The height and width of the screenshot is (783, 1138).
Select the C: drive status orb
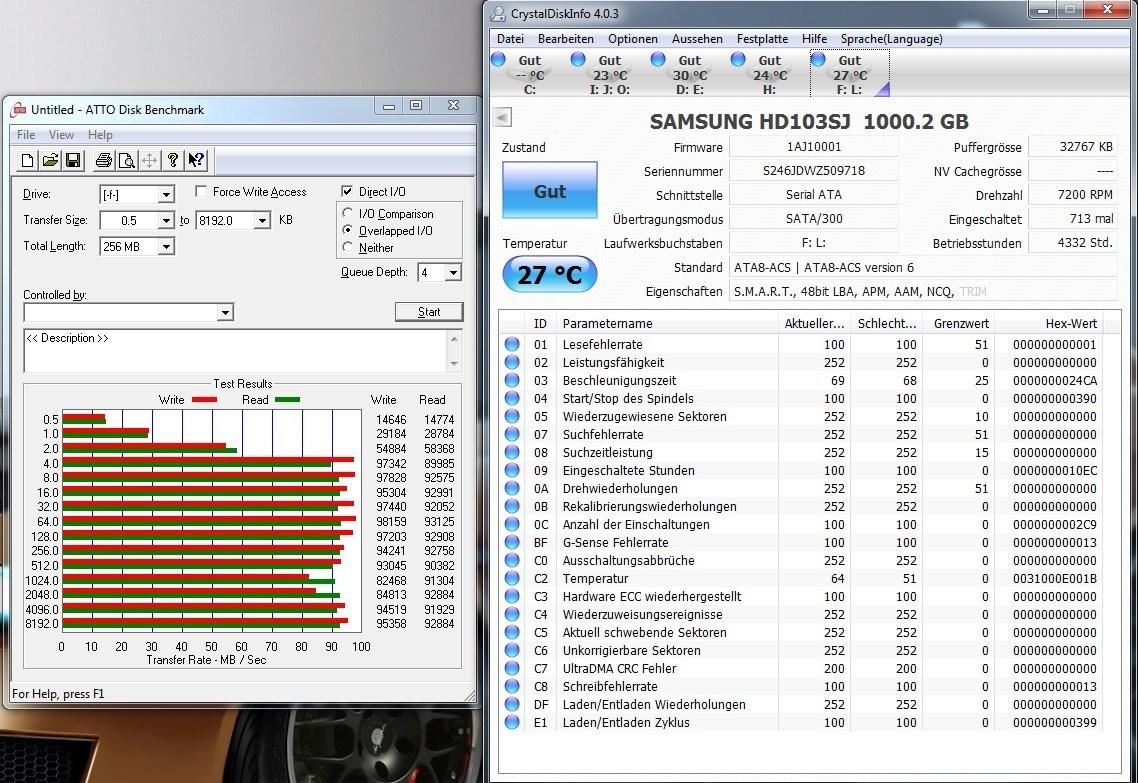click(x=499, y=60)
